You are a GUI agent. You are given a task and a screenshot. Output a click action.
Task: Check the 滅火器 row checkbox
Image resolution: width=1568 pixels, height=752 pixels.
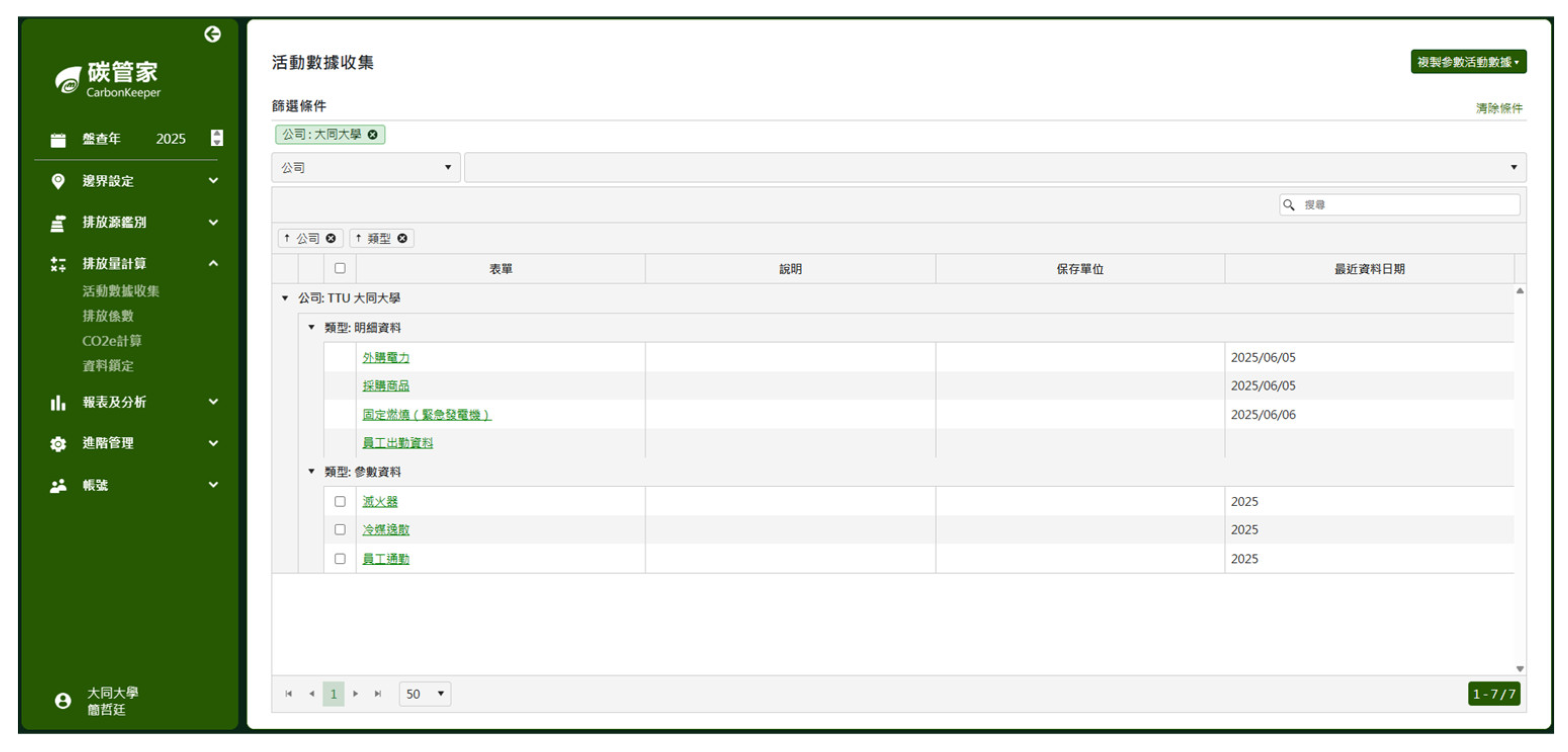pos(340,501)
